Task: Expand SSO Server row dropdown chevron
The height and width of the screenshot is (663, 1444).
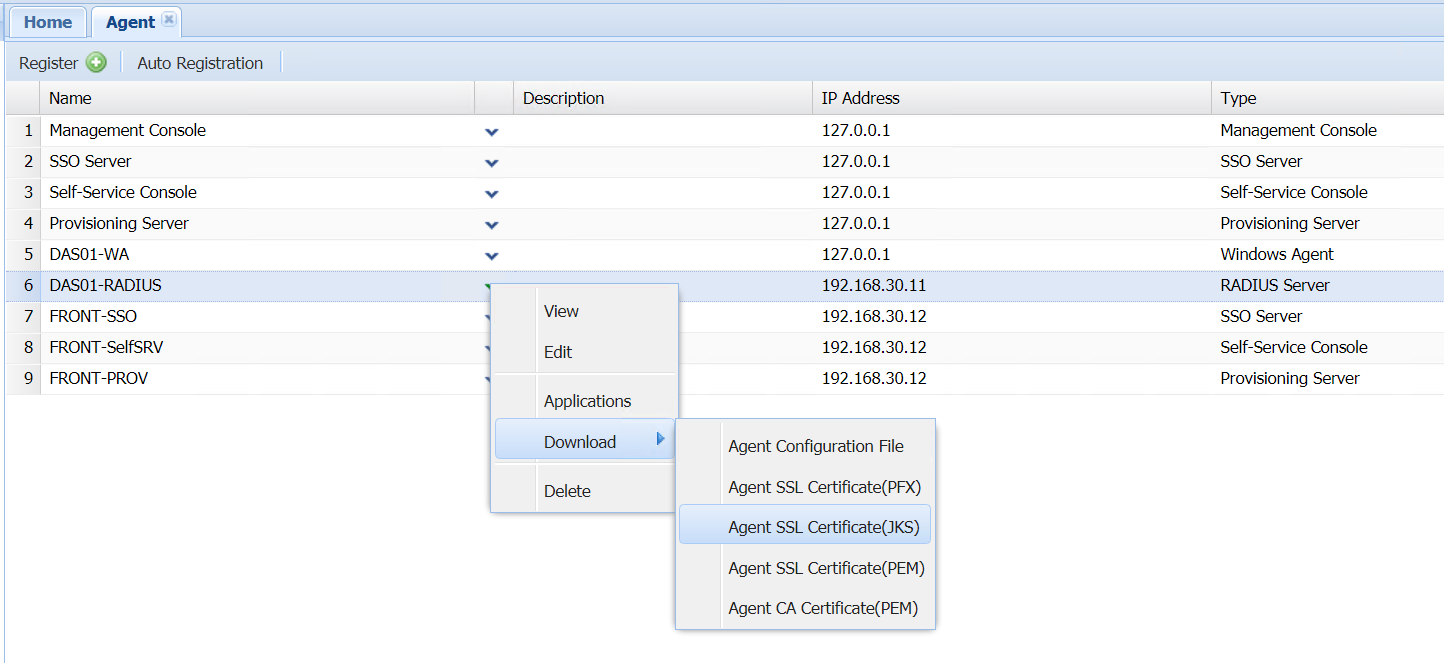Action: [491, 162]
